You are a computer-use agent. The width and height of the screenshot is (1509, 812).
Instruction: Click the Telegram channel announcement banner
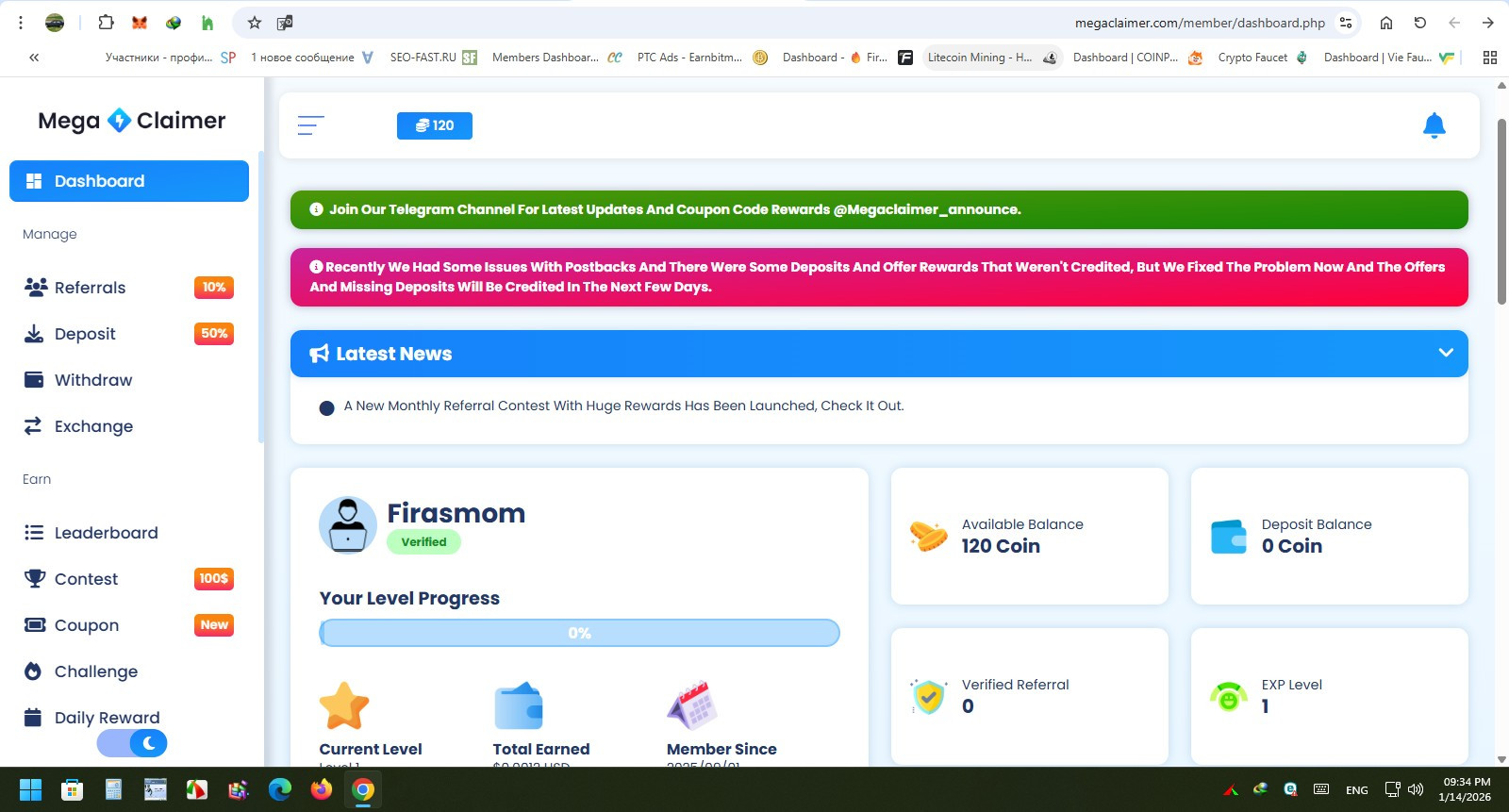(x=879, y=209)
